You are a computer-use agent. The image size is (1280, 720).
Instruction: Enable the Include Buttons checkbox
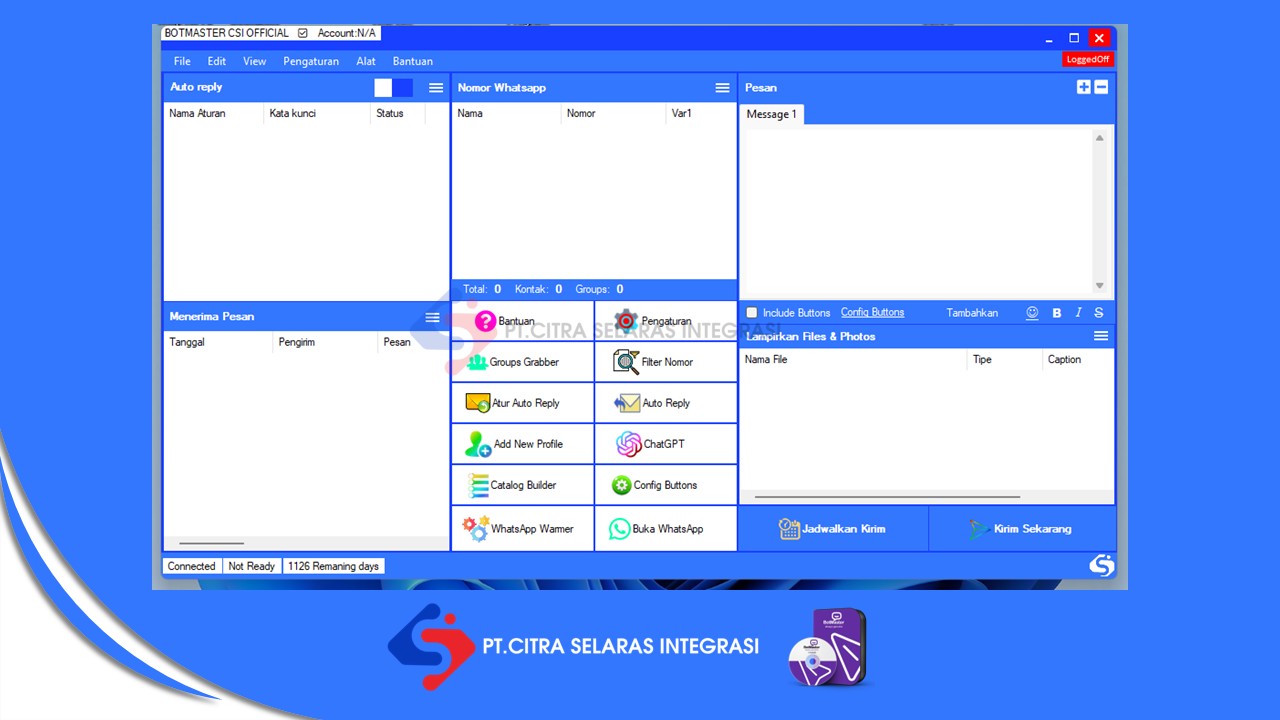tap(752, 313)
